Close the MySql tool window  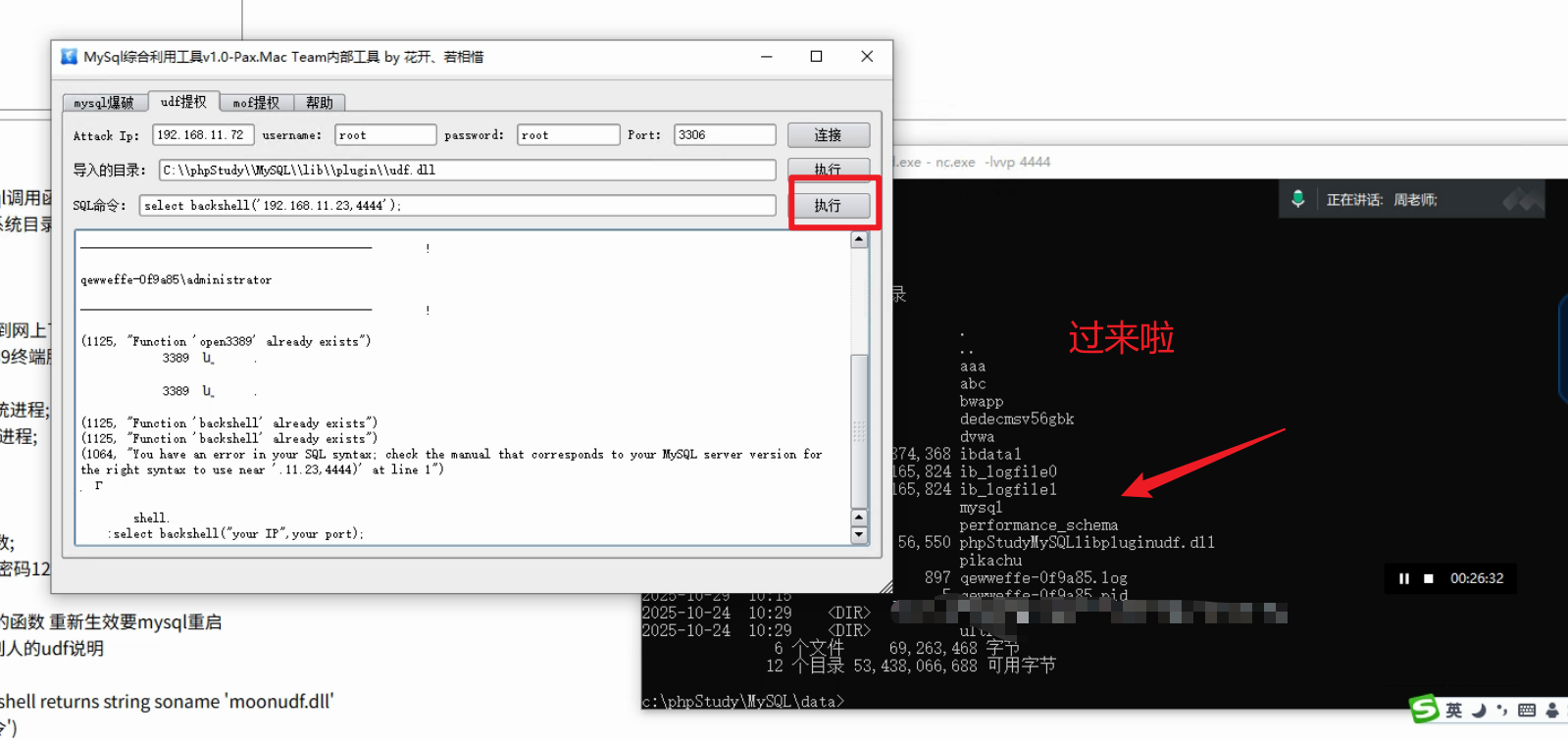coord(867,57)
